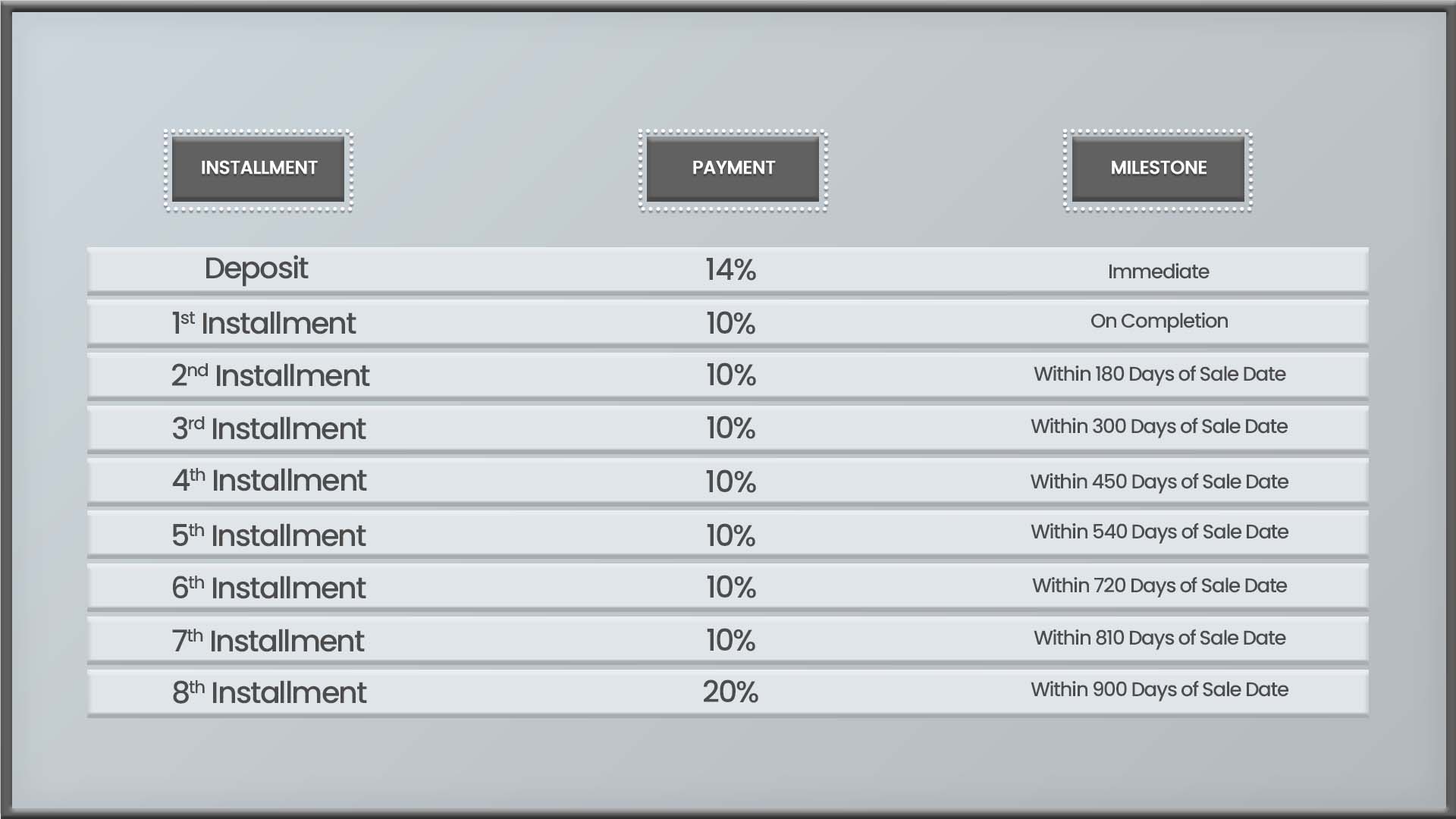
Task: Click Within 180 Days of Sale Date
Action: click(x=1159, y=374)
